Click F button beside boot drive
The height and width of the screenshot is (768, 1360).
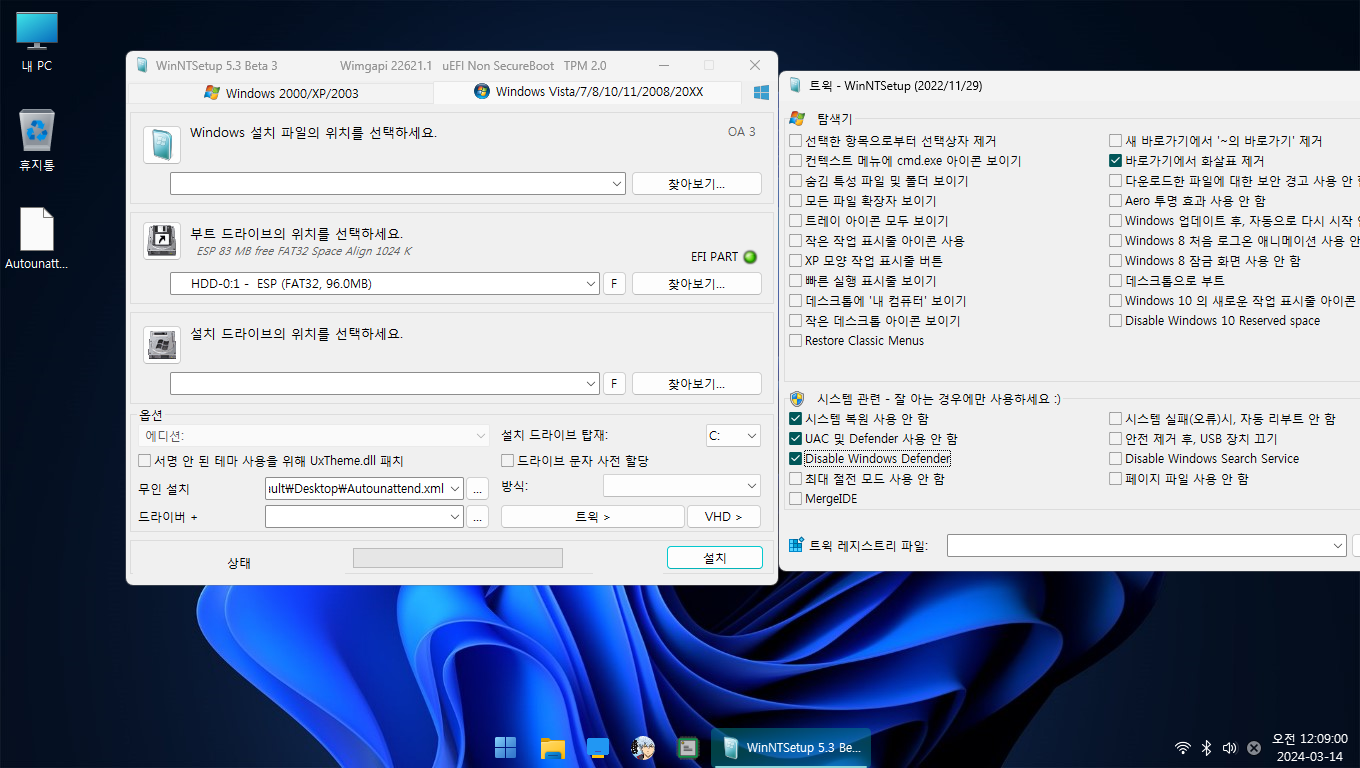[x=615, y=284]
